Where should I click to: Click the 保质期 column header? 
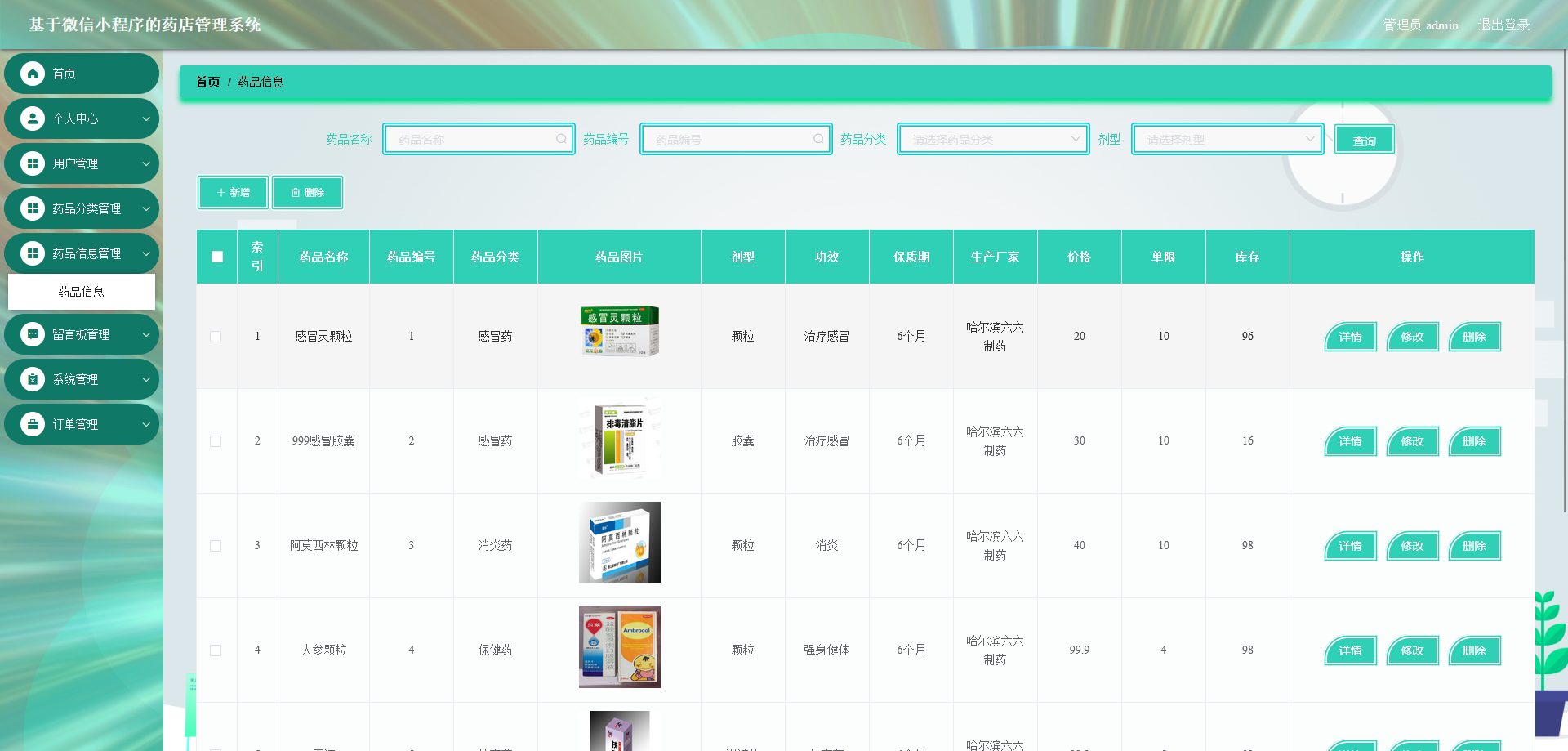click(x=911, y=257)
